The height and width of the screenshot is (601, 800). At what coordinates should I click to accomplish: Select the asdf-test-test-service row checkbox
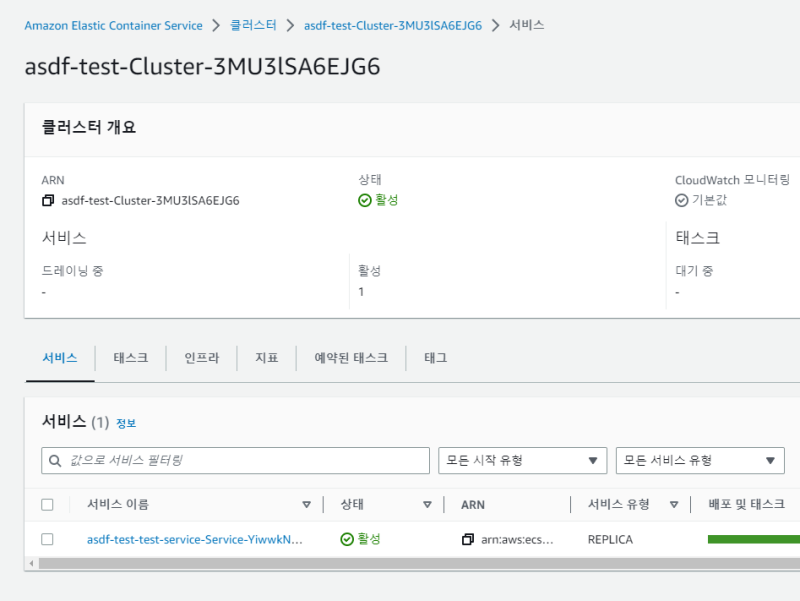click(47, 539)
